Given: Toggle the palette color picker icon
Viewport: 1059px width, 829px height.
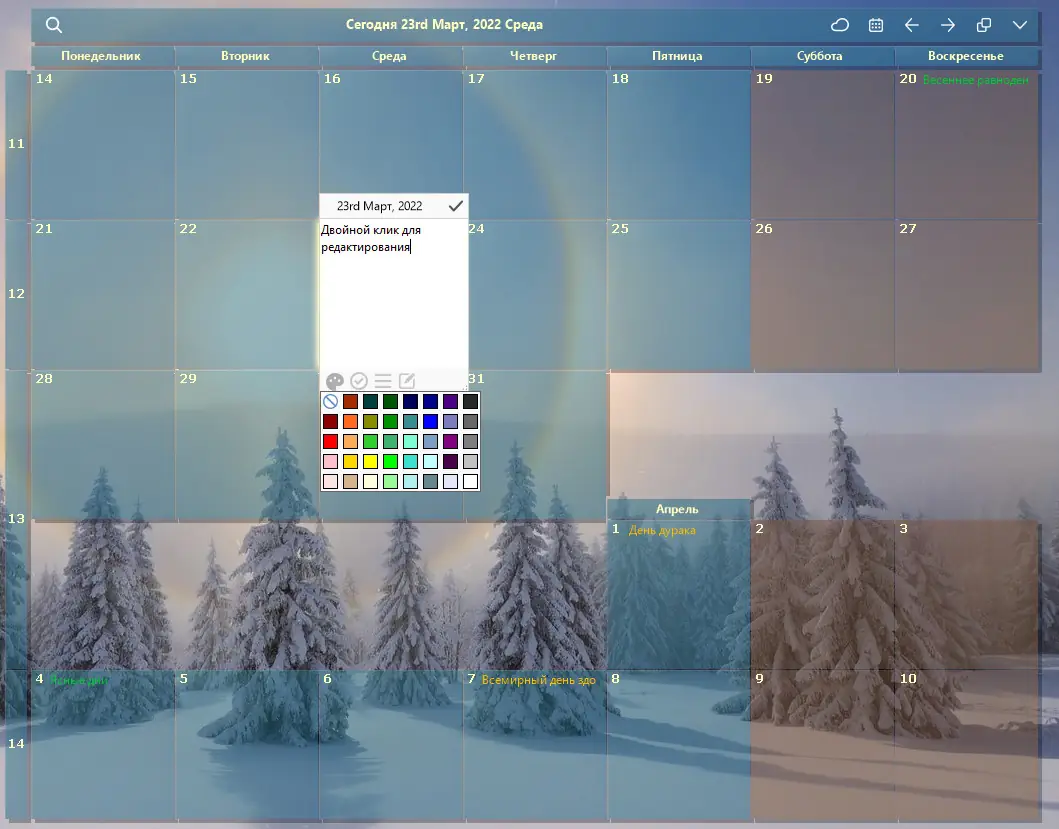Looking at the screenshot, I should [x=335, y=381].
